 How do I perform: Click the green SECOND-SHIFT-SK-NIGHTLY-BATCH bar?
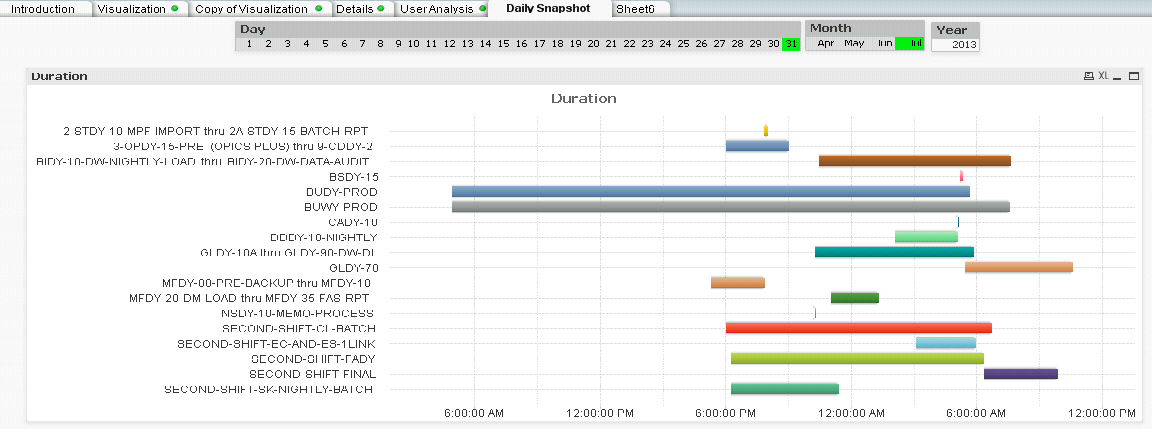pos(785,389)
